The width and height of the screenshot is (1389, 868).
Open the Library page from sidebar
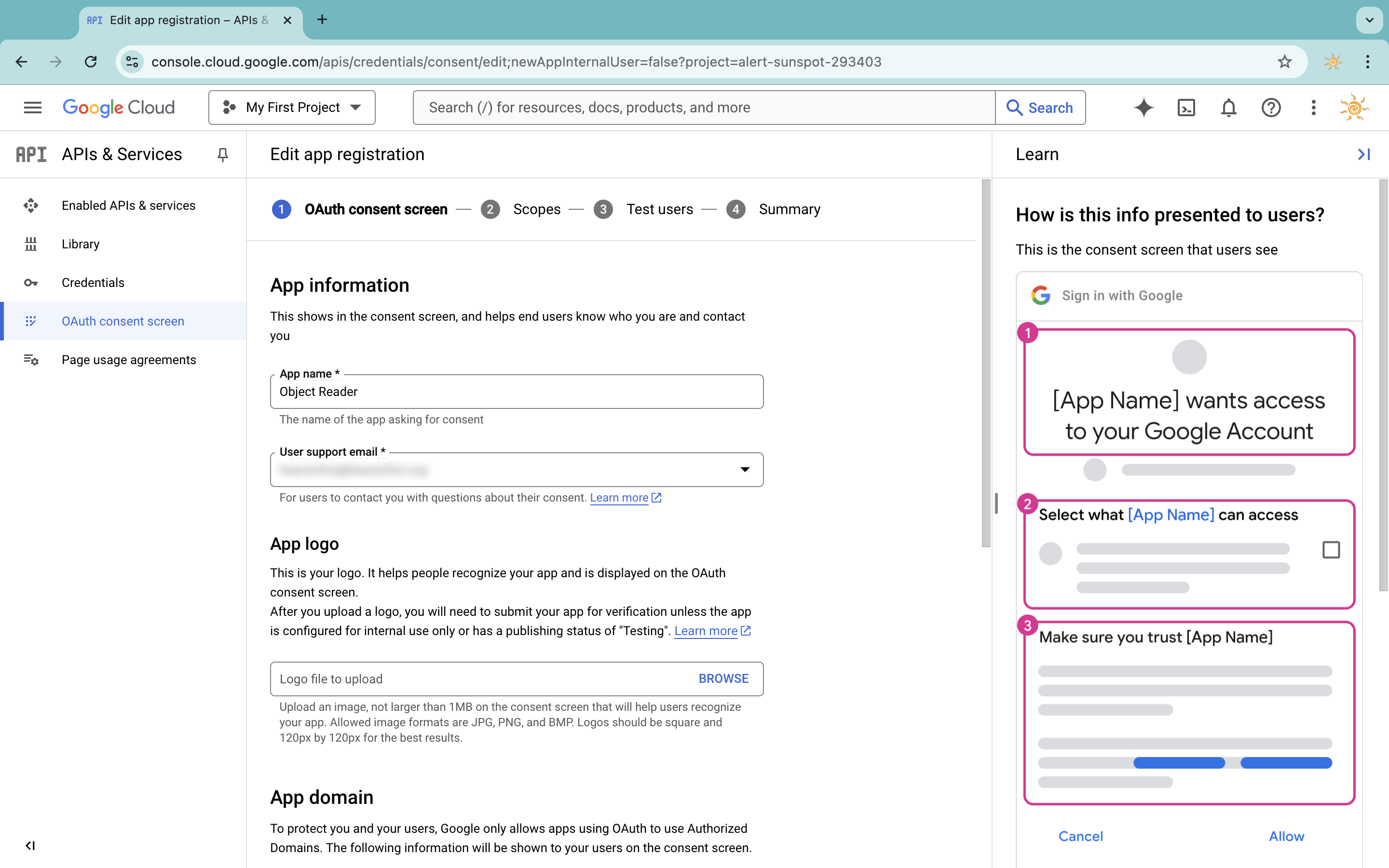pyautogui.click(x=80, y=244)
